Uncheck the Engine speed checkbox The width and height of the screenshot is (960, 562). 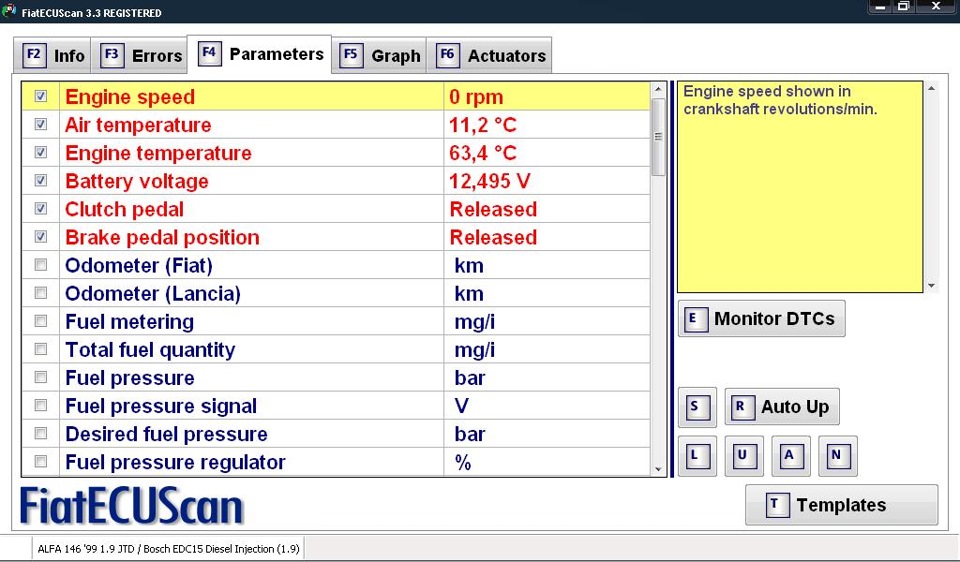40,96
